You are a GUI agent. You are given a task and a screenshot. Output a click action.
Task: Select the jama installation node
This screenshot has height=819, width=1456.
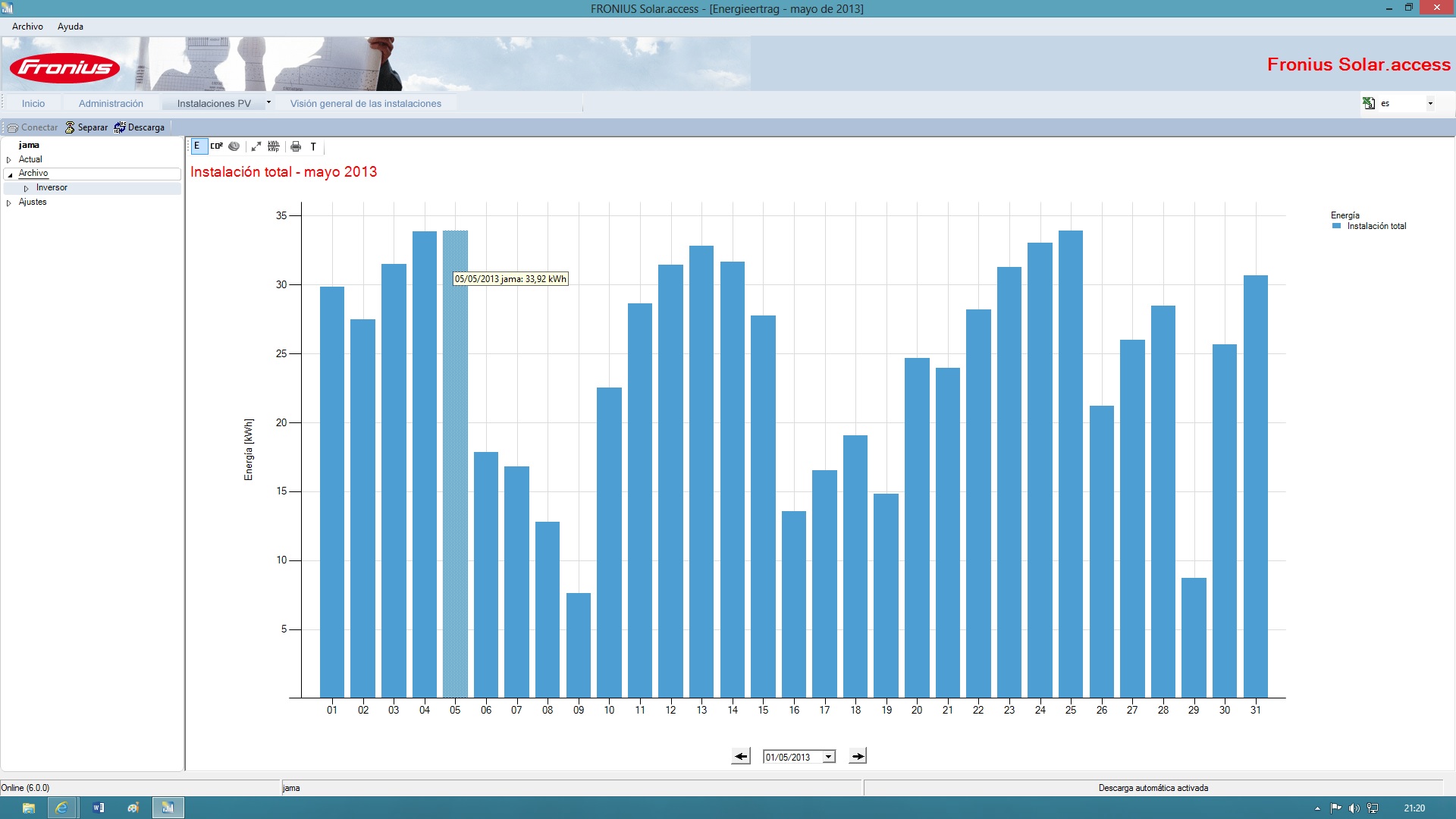(29, 145)
